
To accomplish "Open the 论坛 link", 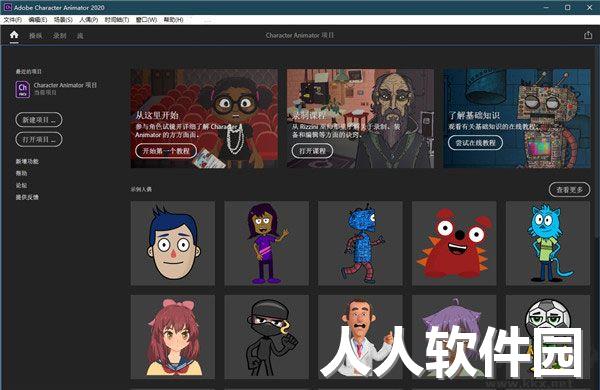I will 21,185.
